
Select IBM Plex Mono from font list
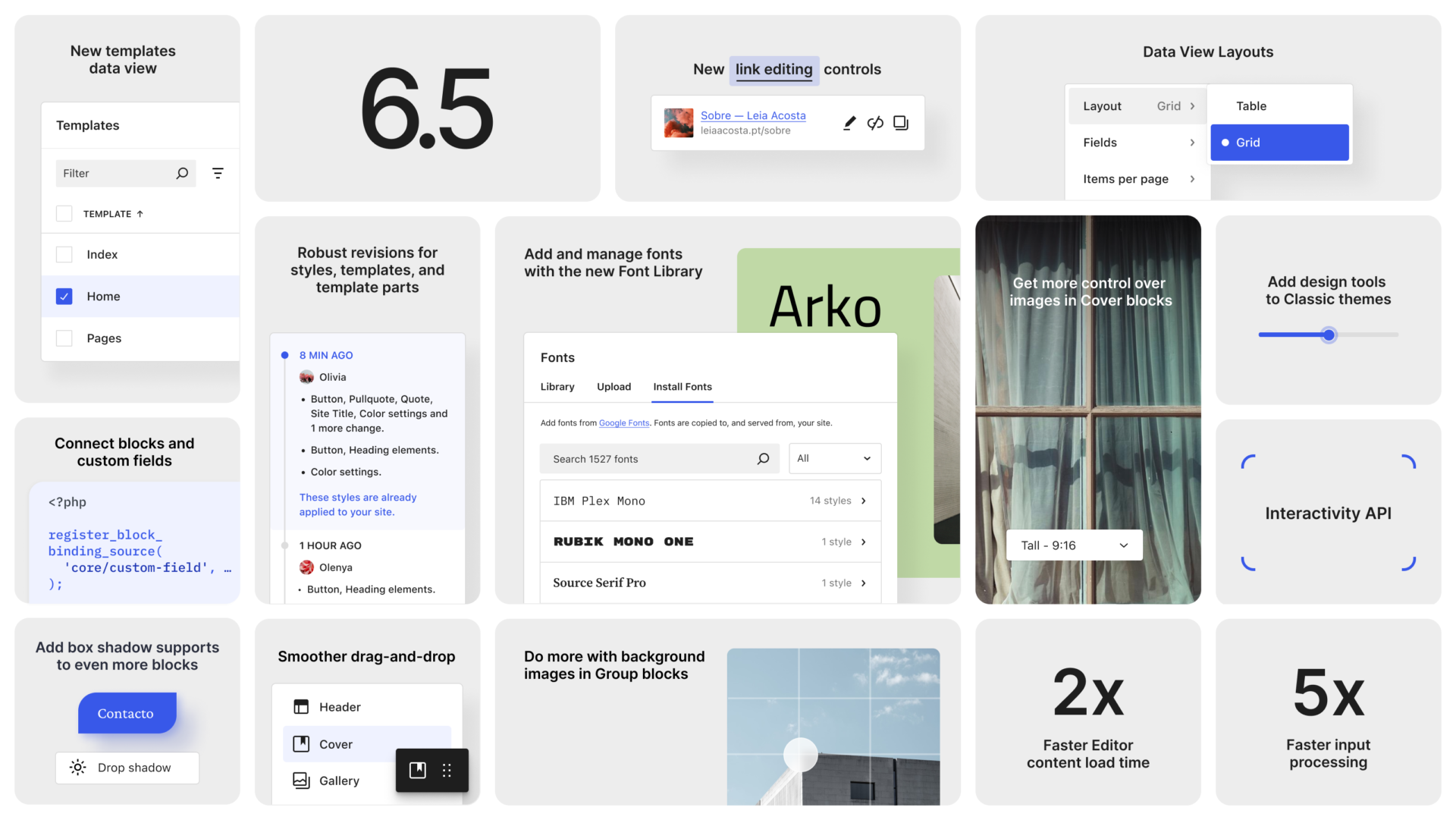pos(708,500)
